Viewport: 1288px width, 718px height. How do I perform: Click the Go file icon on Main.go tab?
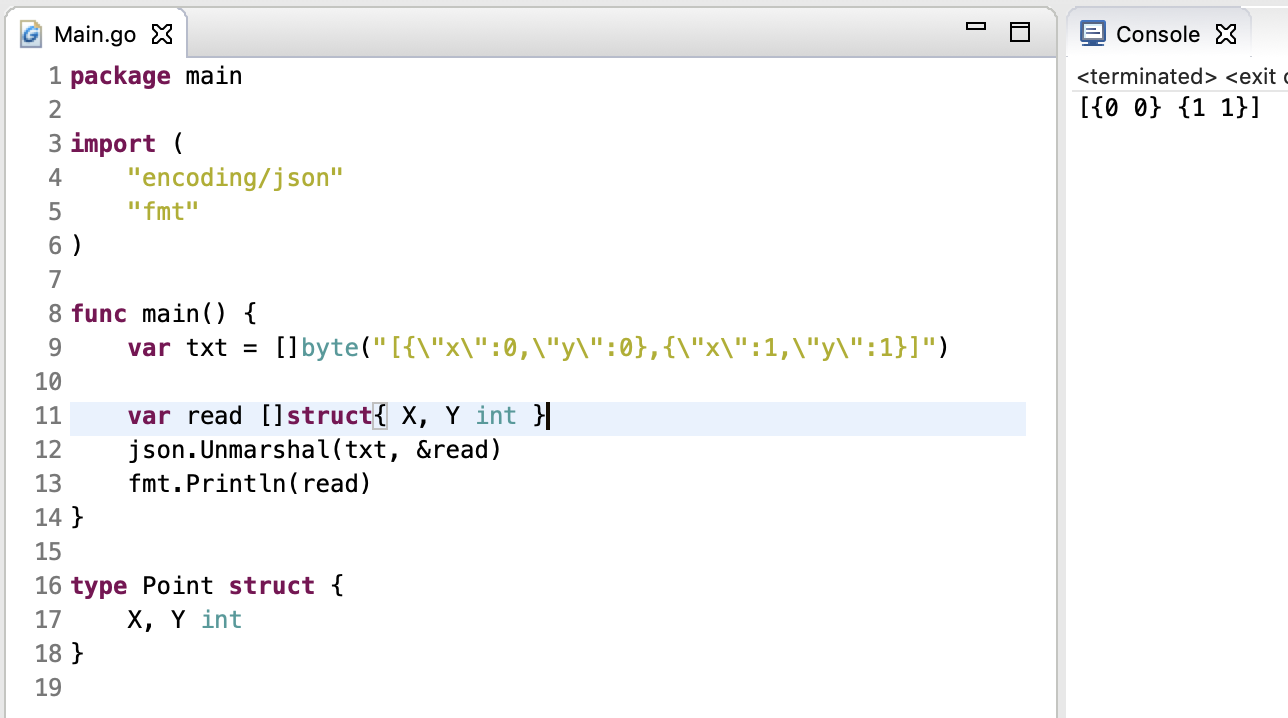click(x=32, y=35)
